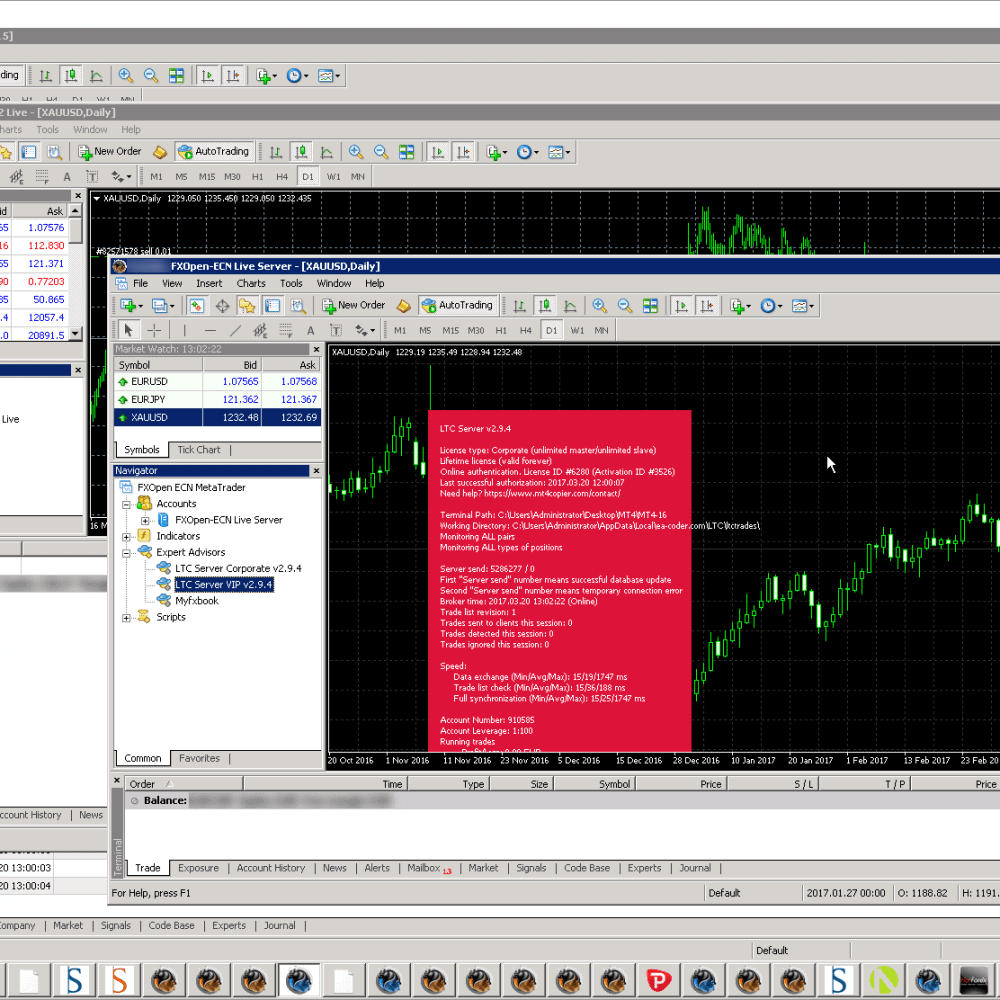Open Data Window in FXOpen-ECN window toolbar
Viewport: 1000px width, 1000px height.
click(222, 306)
